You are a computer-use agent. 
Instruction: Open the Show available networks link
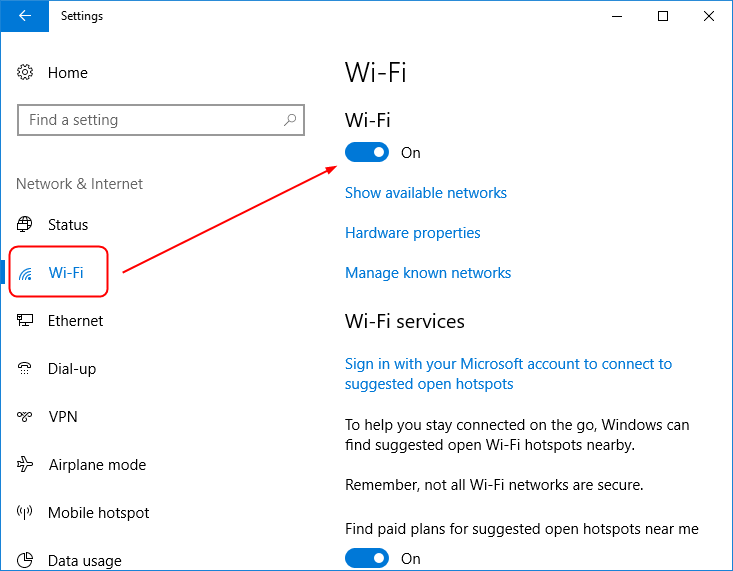point(426,193)
